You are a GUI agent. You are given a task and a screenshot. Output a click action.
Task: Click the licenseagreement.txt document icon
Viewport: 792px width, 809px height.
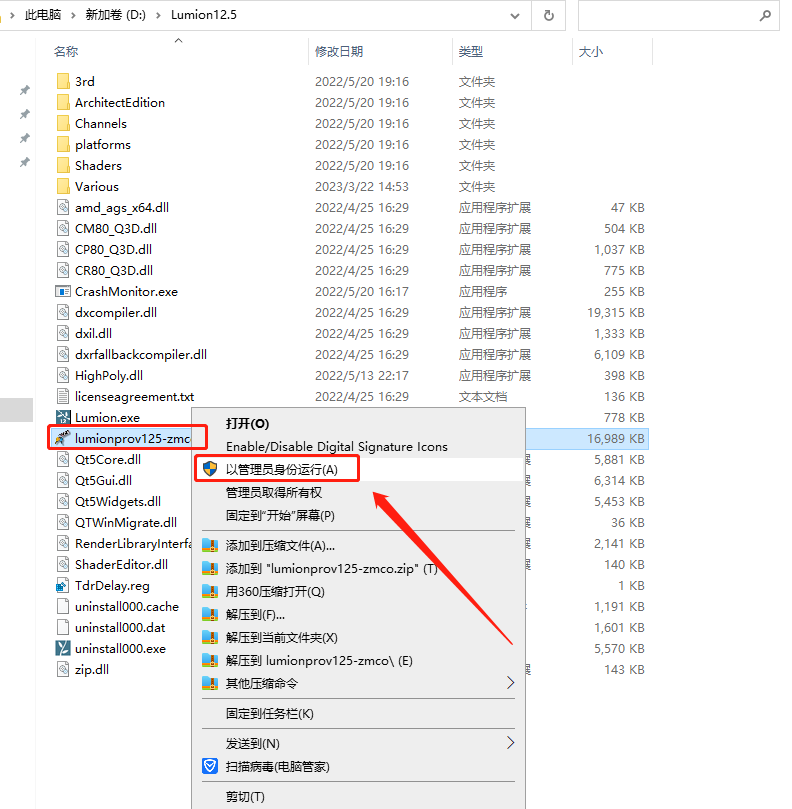[63, 396]
